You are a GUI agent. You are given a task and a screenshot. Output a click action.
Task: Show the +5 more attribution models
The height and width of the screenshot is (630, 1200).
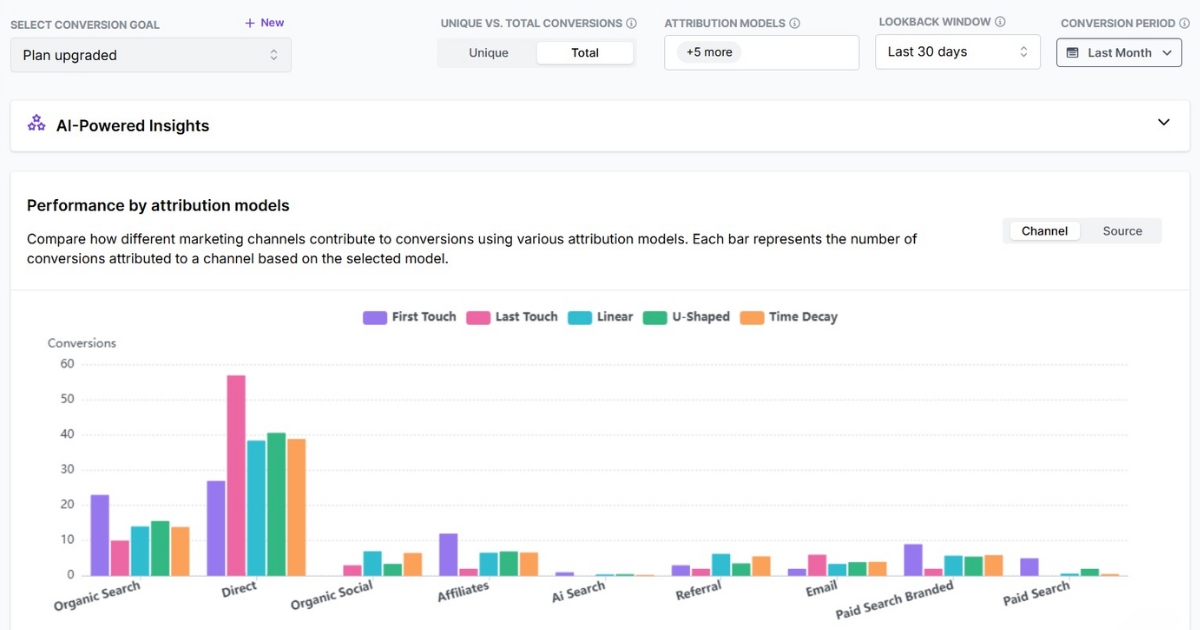tap(708, 52)
